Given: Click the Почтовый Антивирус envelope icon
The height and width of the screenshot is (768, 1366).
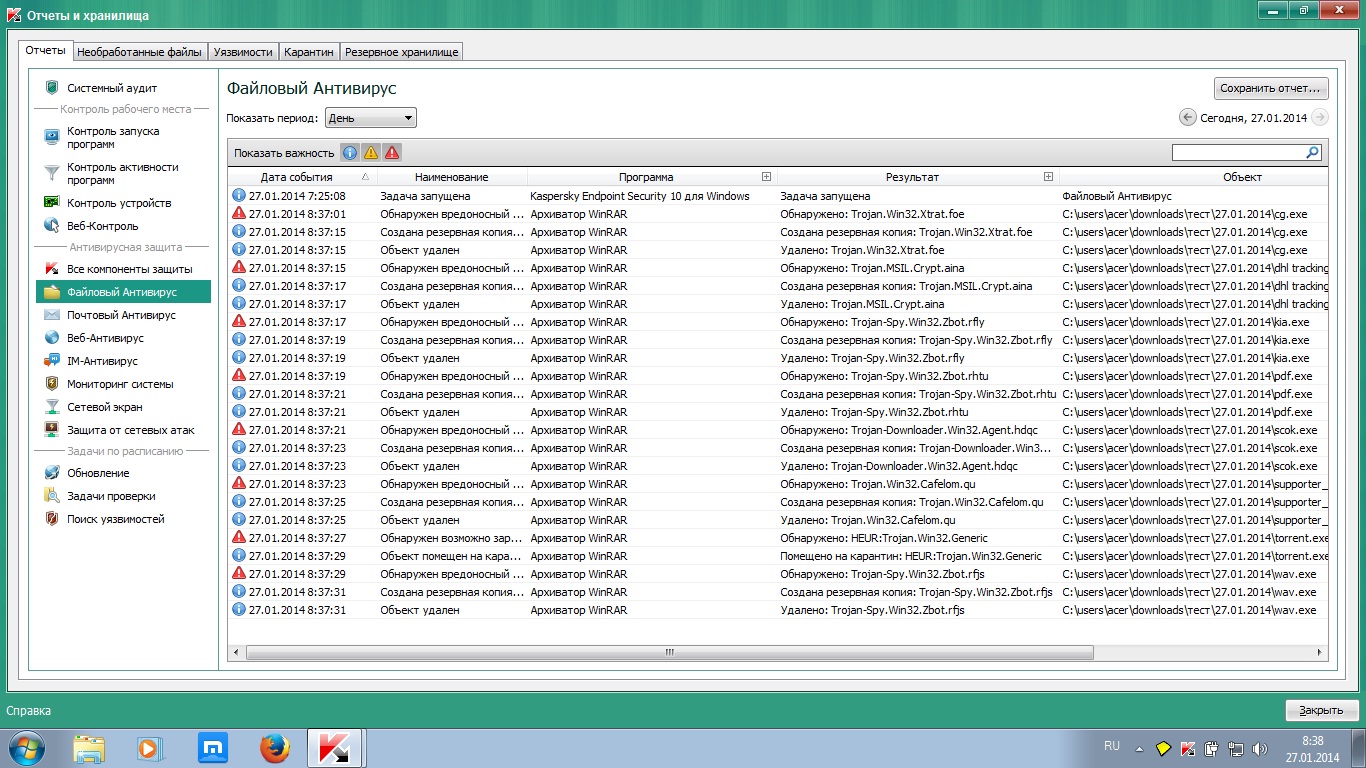Looking at the screenshot, I should 51,315.
